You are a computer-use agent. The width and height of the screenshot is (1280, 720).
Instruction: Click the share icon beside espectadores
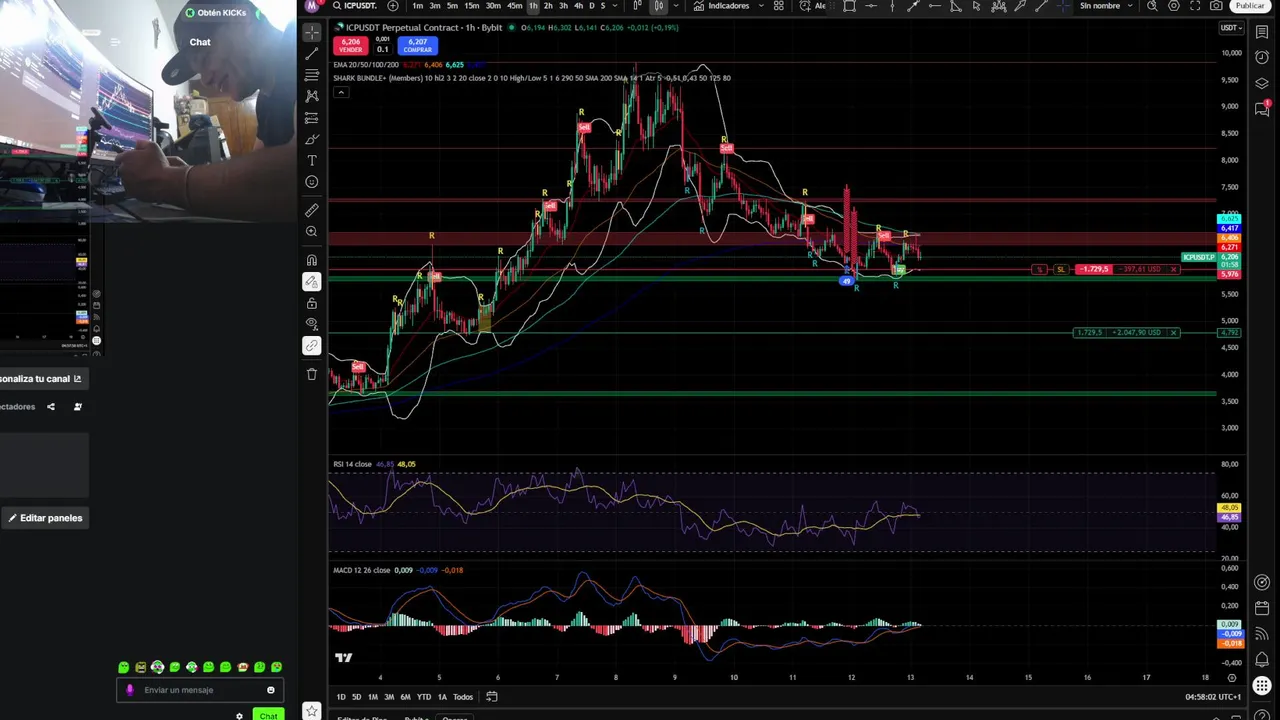51,407
